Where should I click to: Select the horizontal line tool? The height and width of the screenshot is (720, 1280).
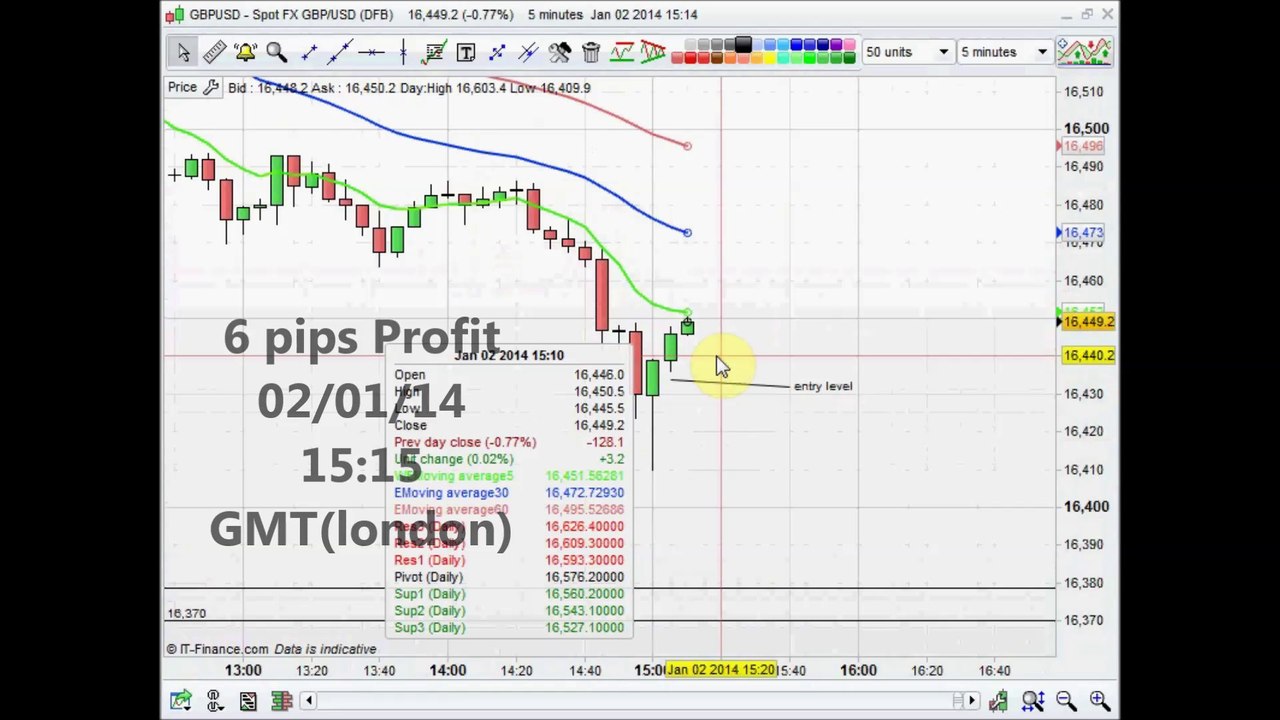(372, 52)
